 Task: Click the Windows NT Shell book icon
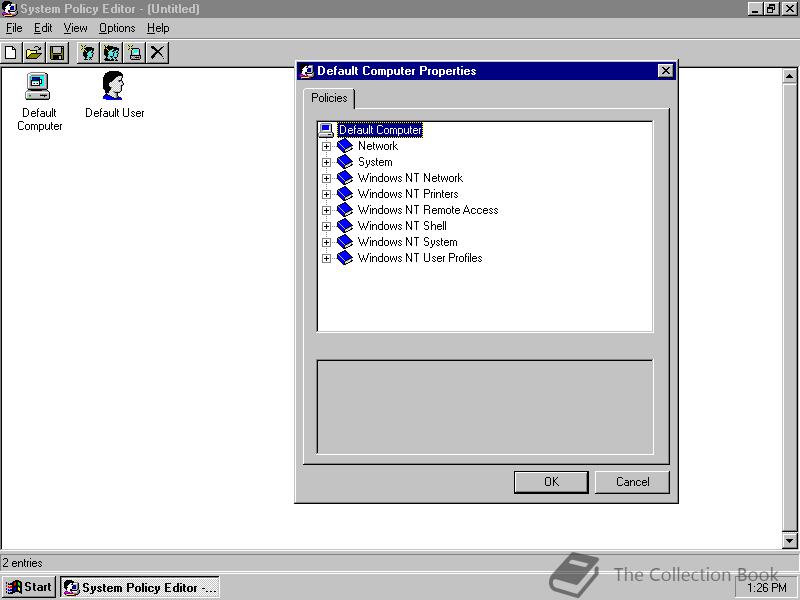[x=345, y=226]
